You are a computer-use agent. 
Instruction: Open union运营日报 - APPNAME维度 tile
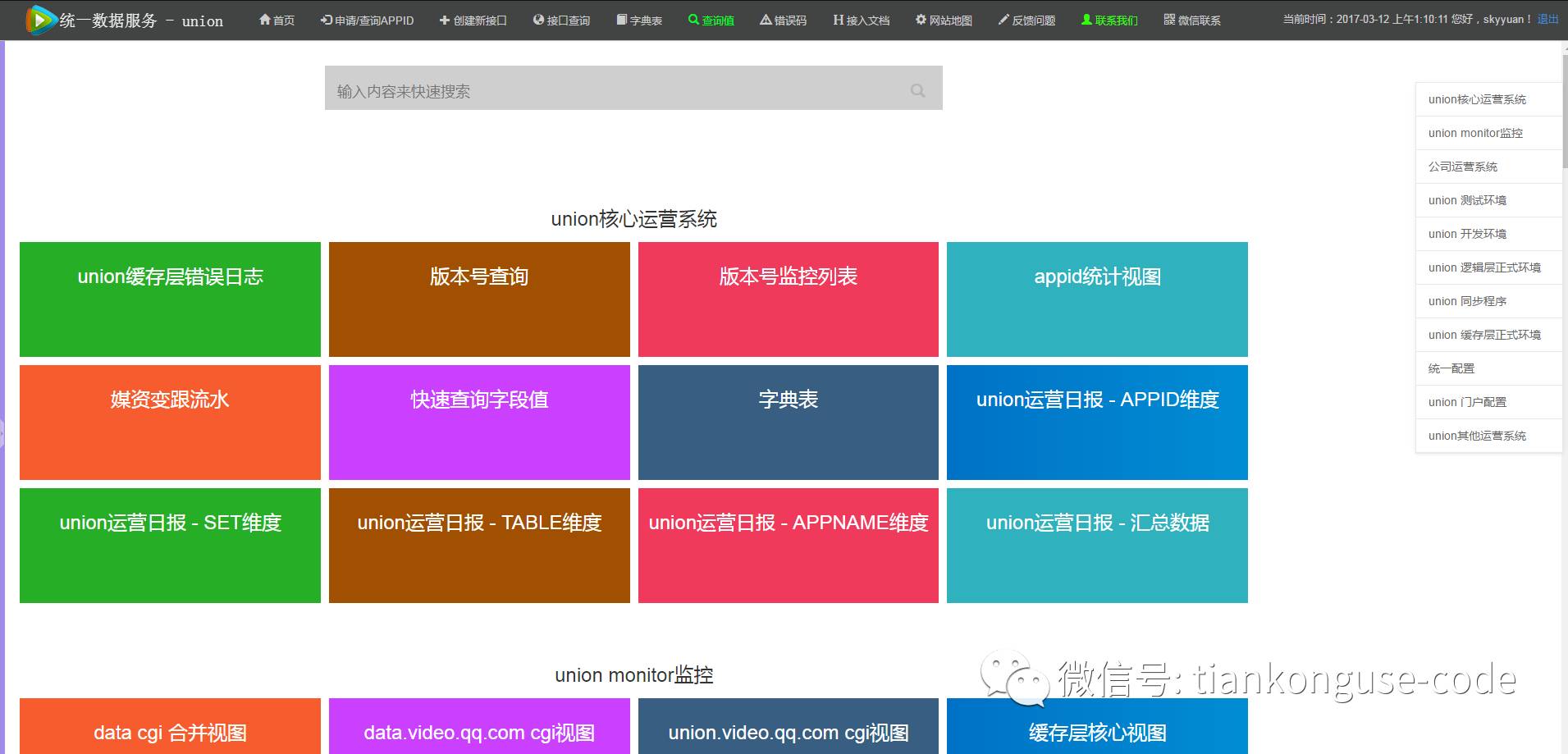coord(789,546)
